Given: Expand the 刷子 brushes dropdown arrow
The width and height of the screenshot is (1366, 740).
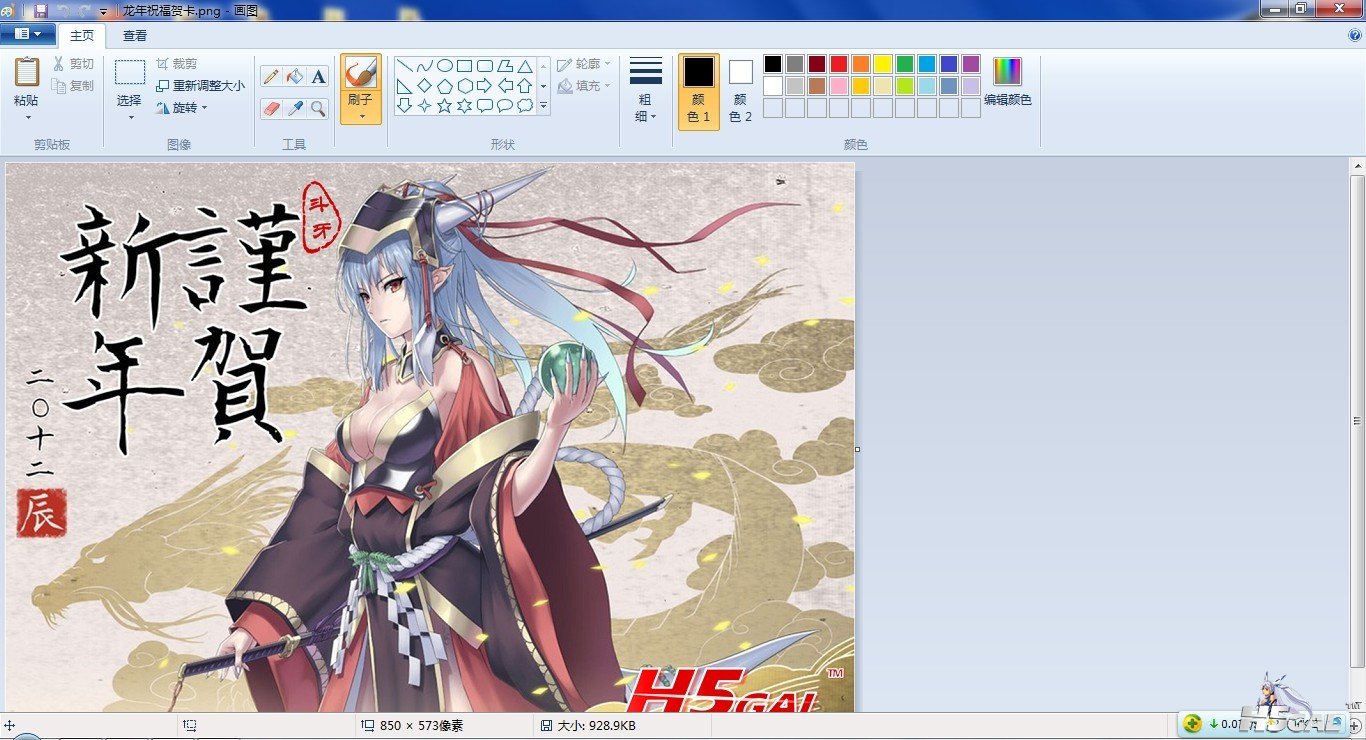Looking at the screenshot, I should 360,116.
